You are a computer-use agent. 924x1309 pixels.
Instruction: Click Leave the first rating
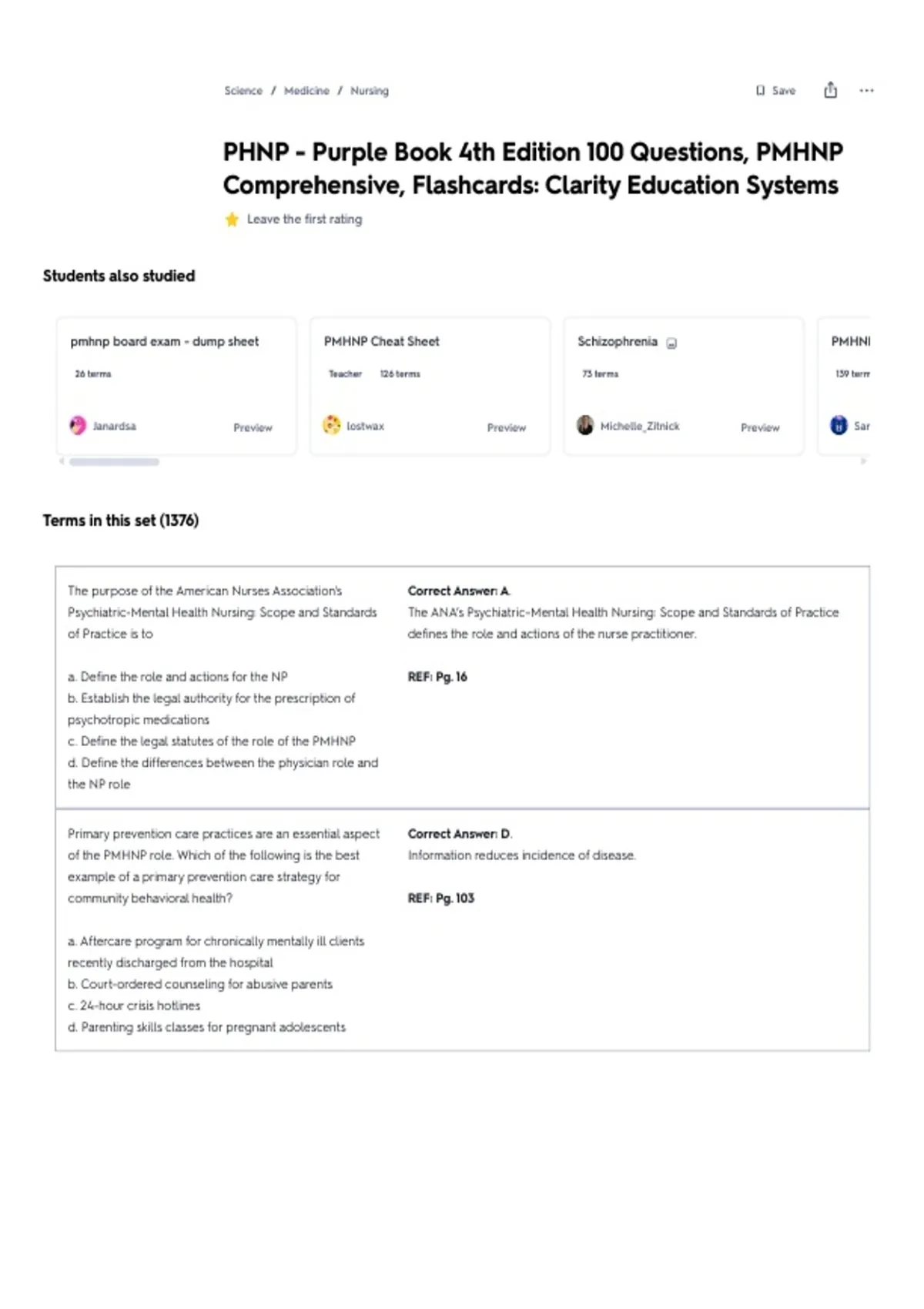point(304,219)
